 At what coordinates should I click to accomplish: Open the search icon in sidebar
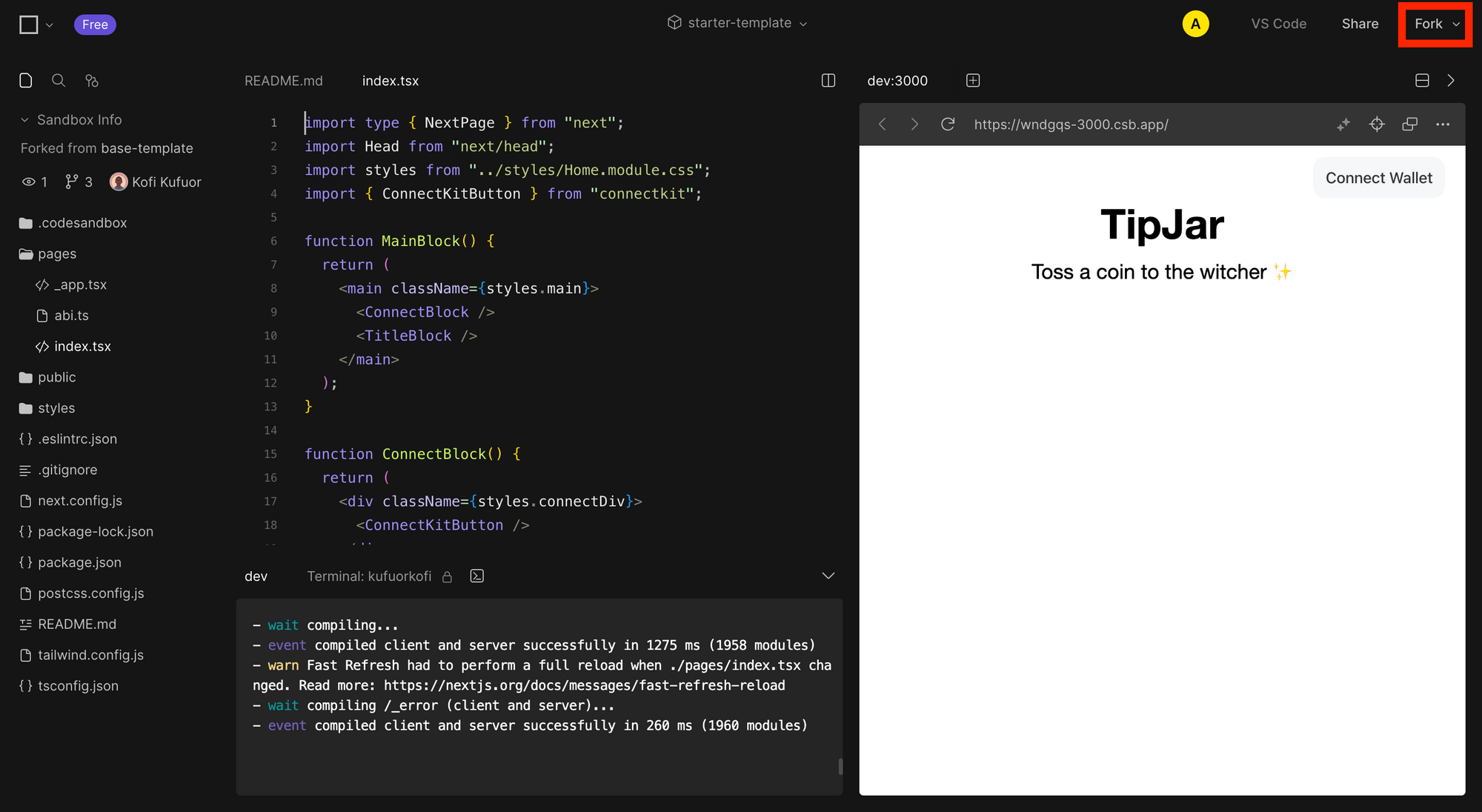coord(59,80)
